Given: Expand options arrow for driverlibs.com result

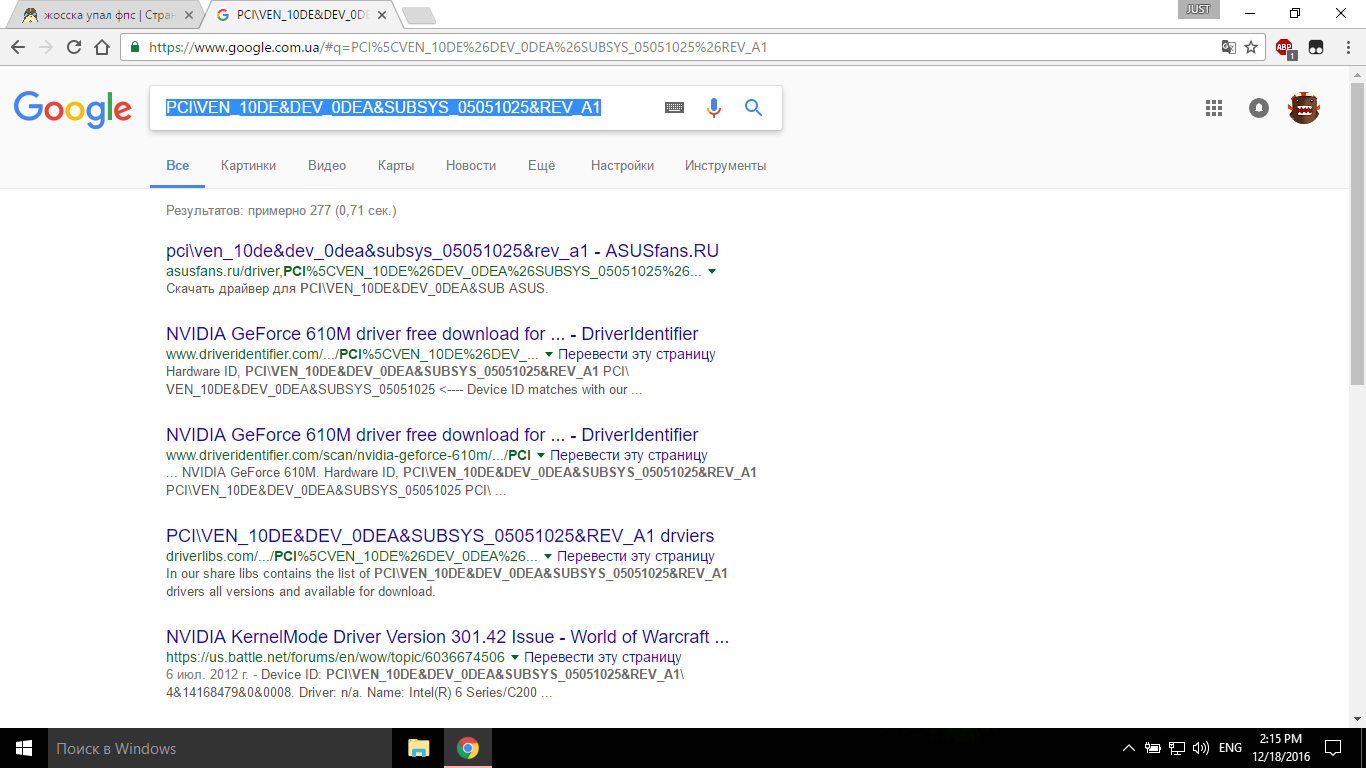Looking at the screenshot, I should point(546,557).
